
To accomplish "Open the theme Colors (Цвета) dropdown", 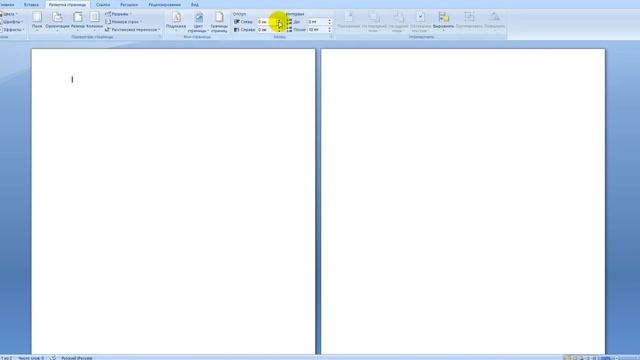I will (9, 14).
